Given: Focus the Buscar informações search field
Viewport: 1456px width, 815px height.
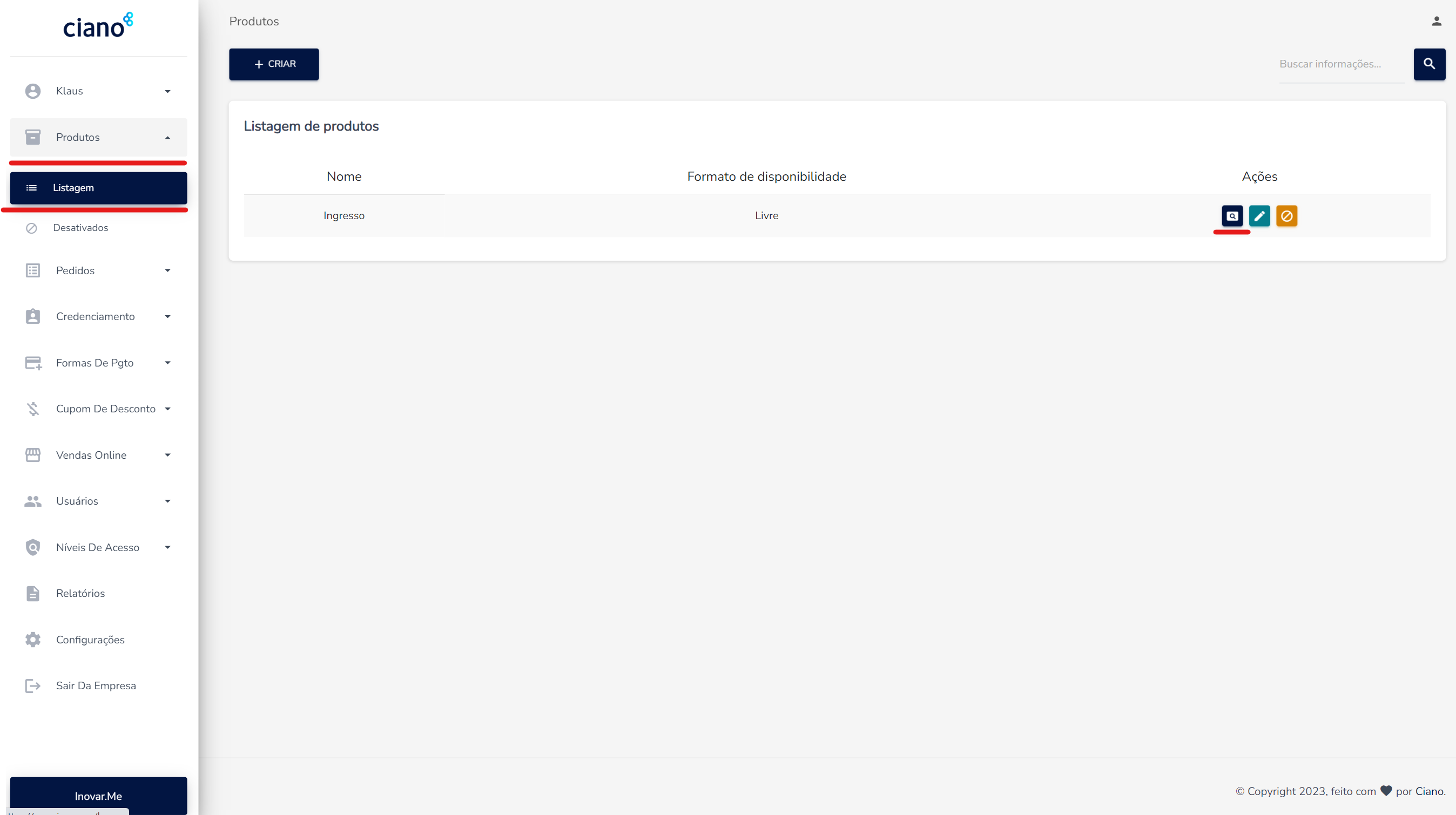Looking at the screenshot, I should 1342,64.
